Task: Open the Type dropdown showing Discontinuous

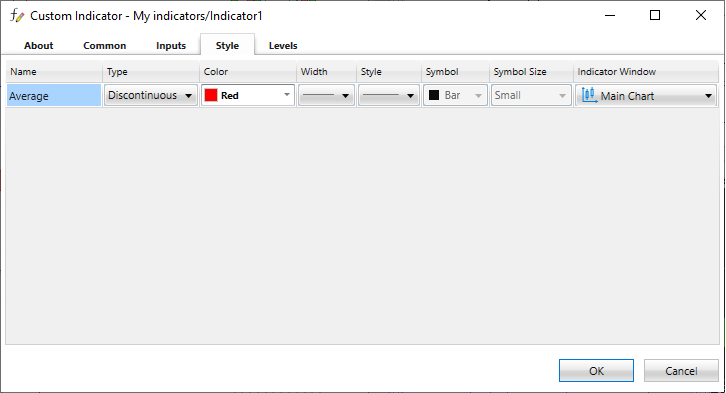Action: click(151, 95)
